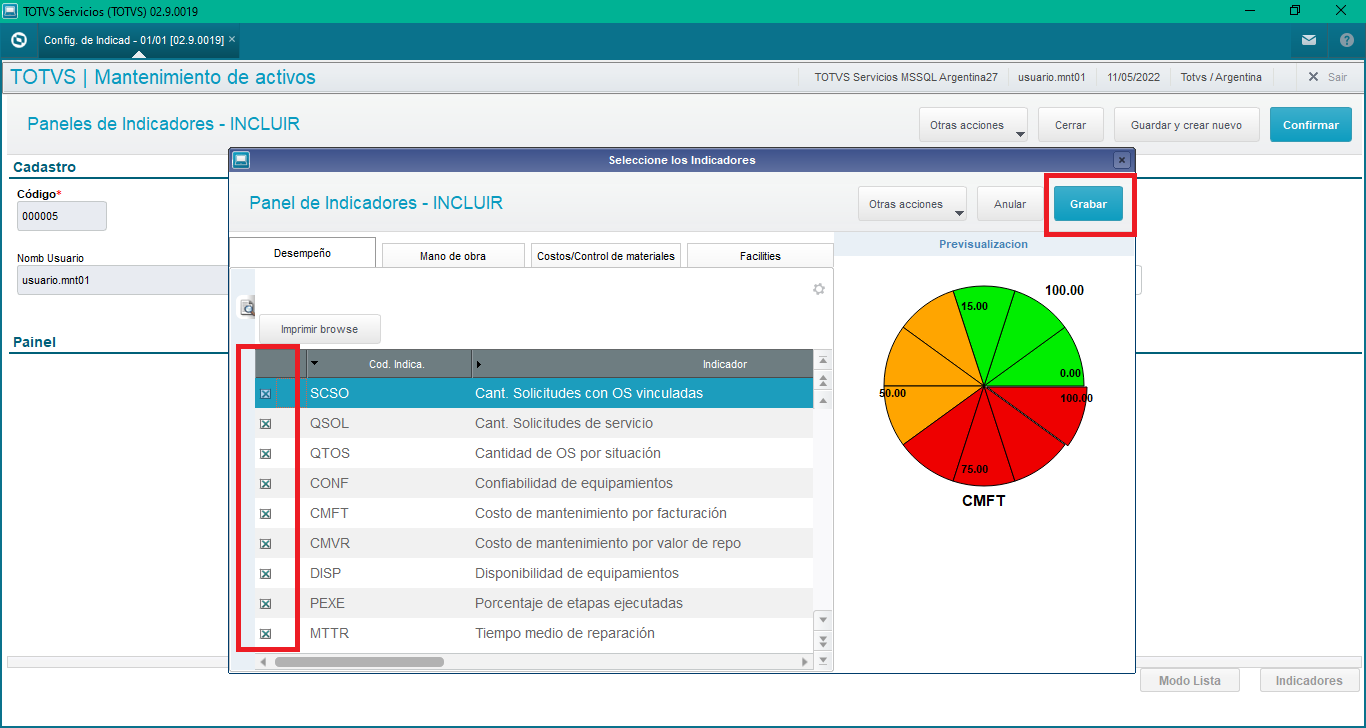The height and width of the screenshot is (728, 1366).
Task: Open the help question mark icon
Action: [x=1347, y=40]
